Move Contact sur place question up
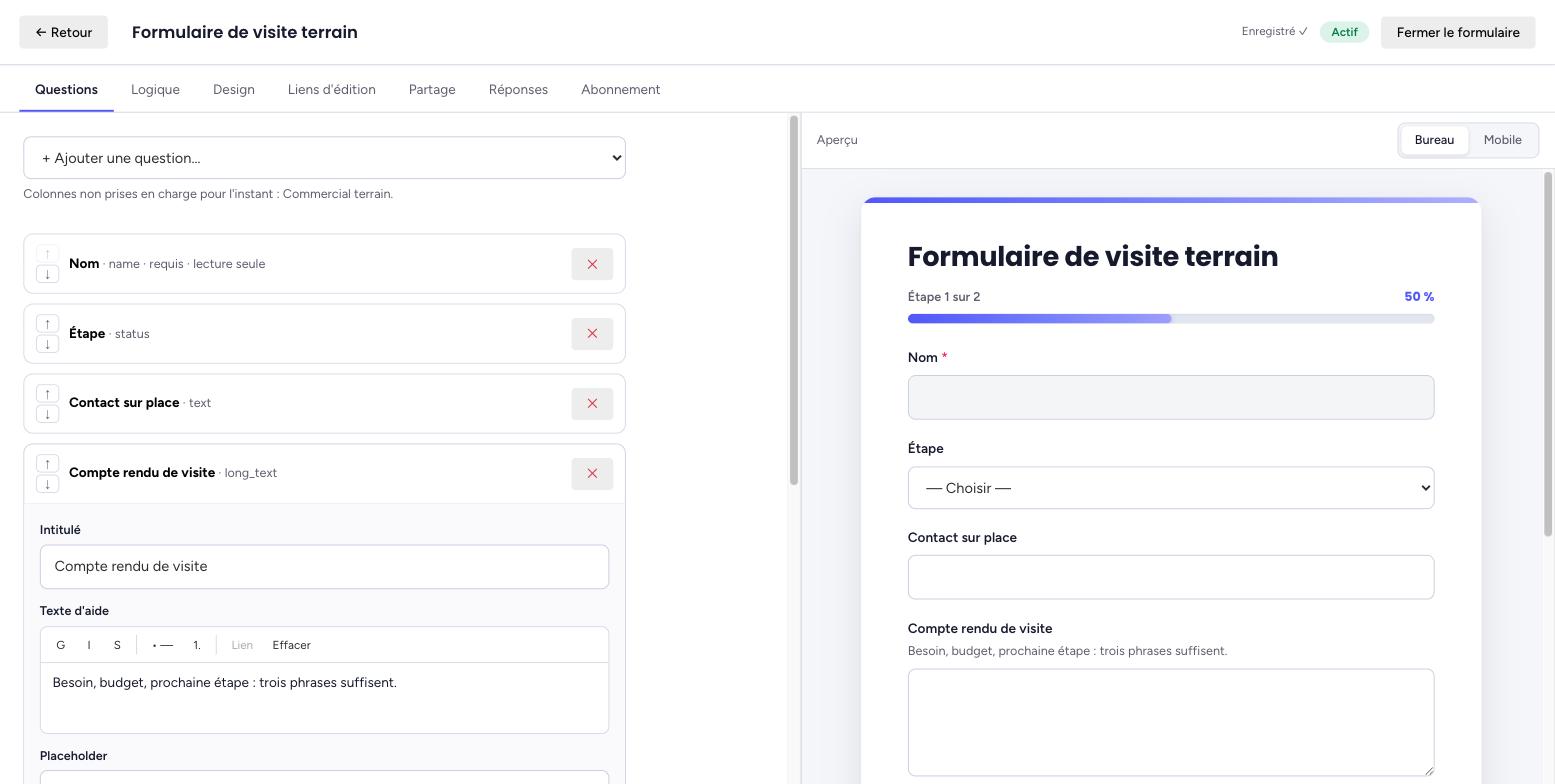 pyautogui.click(x=47, y=394)
